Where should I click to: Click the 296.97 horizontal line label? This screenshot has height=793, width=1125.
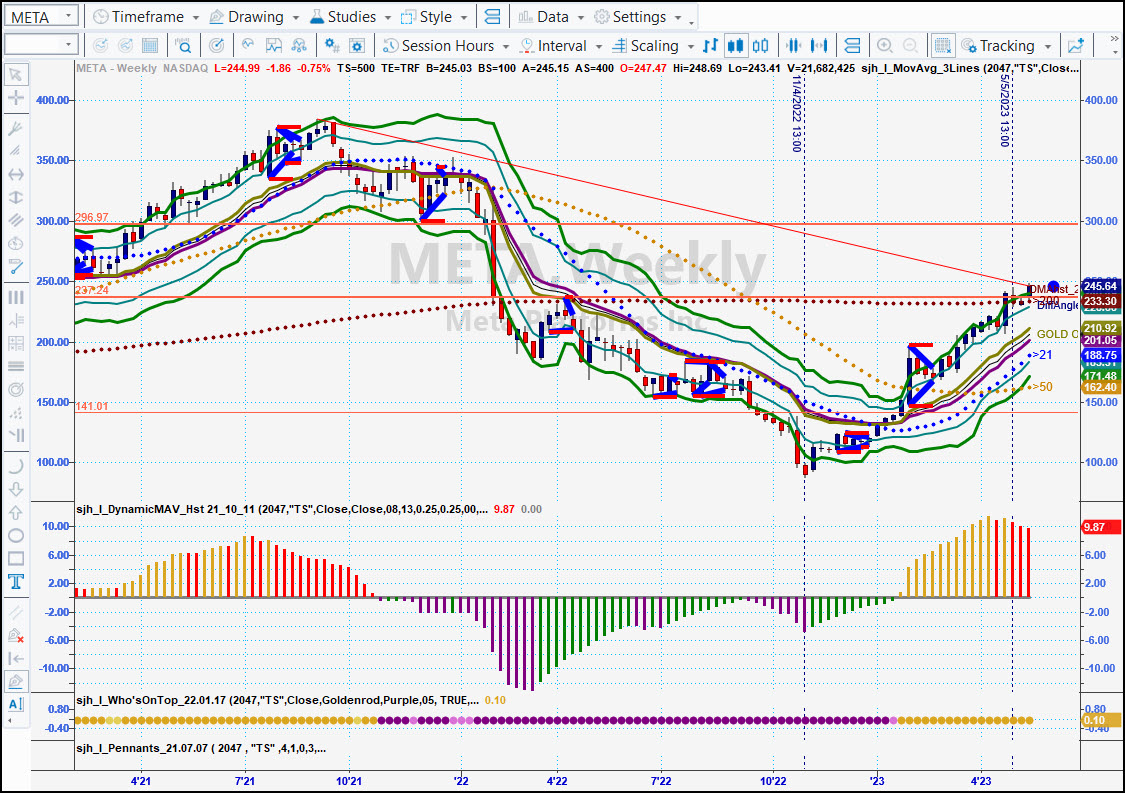pos(92,217)
